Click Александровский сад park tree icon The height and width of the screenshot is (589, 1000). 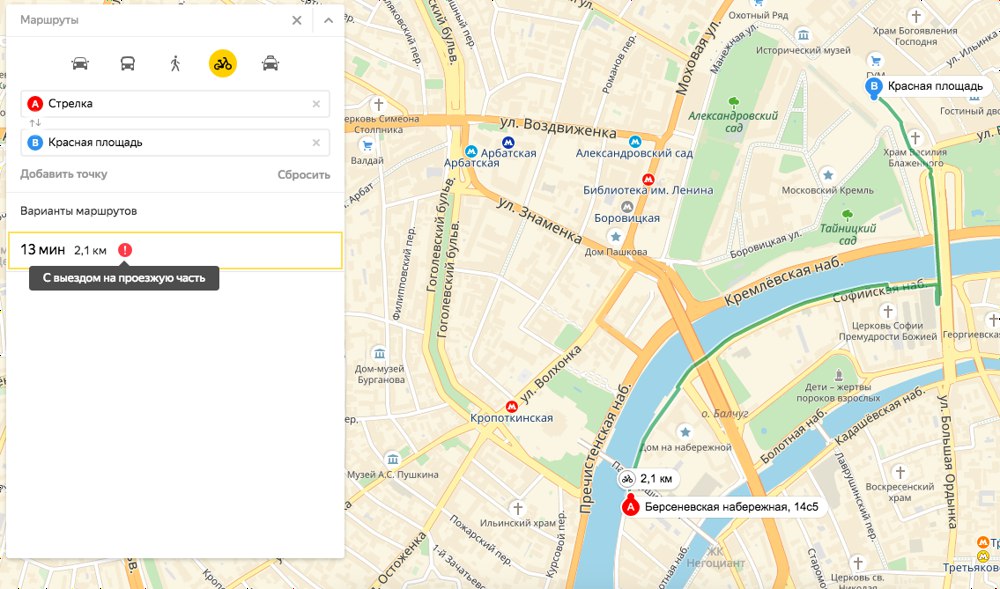click(733, 101)
